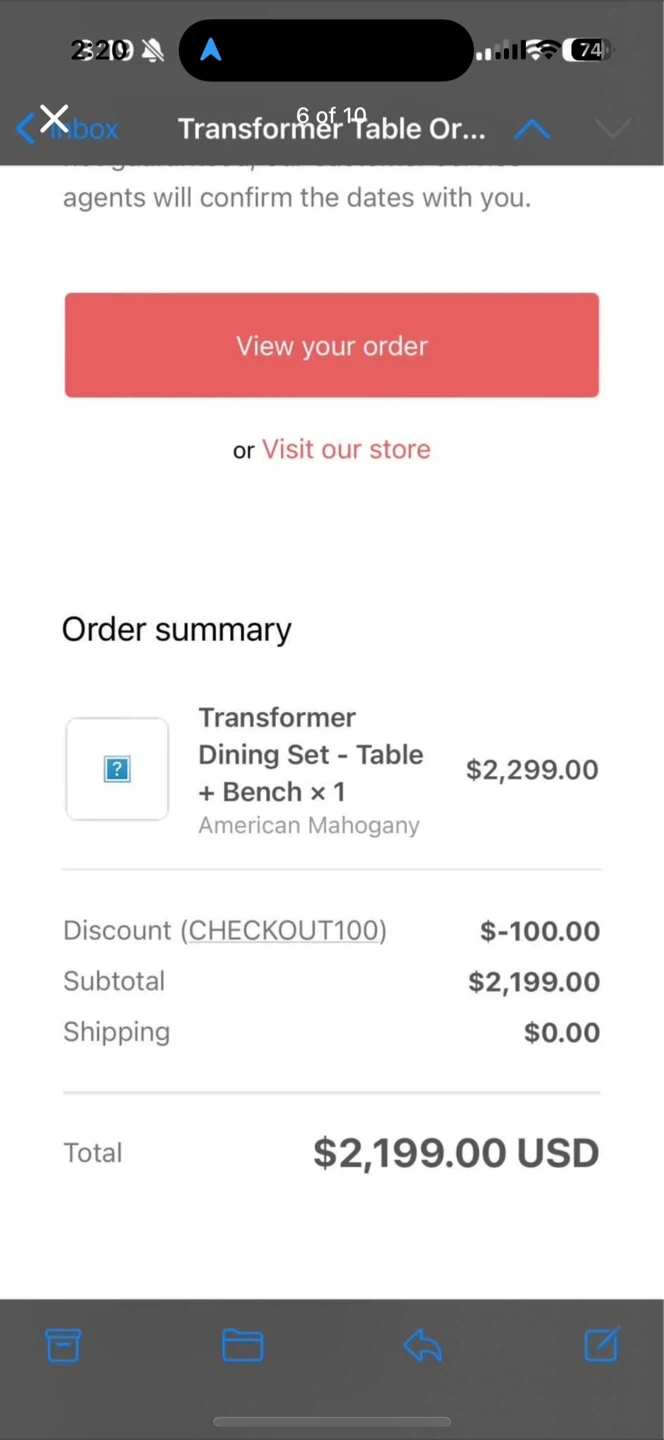Viewport: 664px width, 1440px height.
Task: Tap the reply arrow icon
Action: tap(422, 1345)
